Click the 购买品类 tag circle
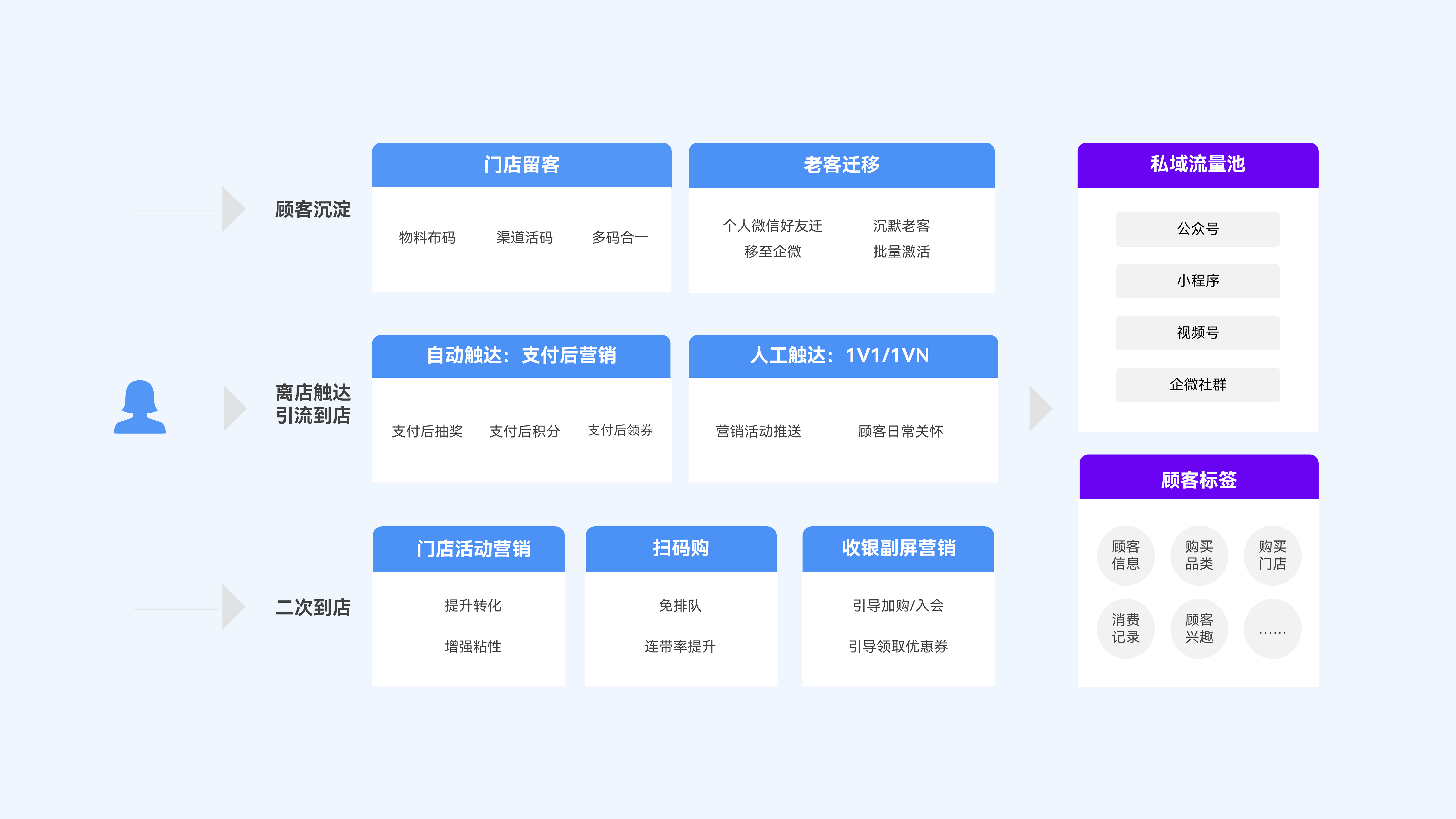The width and height of the screenshot is (1456, 819). coord(1199,555)
